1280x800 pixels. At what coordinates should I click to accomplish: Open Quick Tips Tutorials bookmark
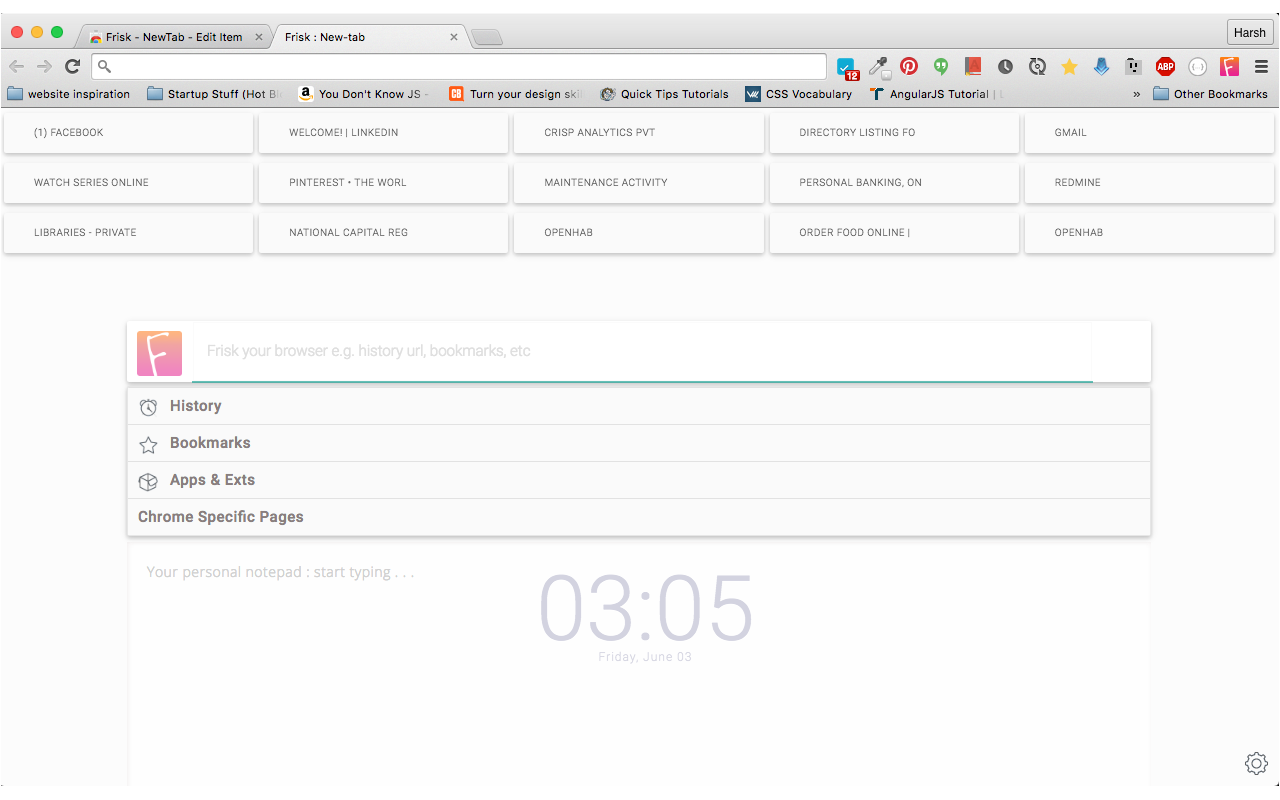[x=664, y=94]
